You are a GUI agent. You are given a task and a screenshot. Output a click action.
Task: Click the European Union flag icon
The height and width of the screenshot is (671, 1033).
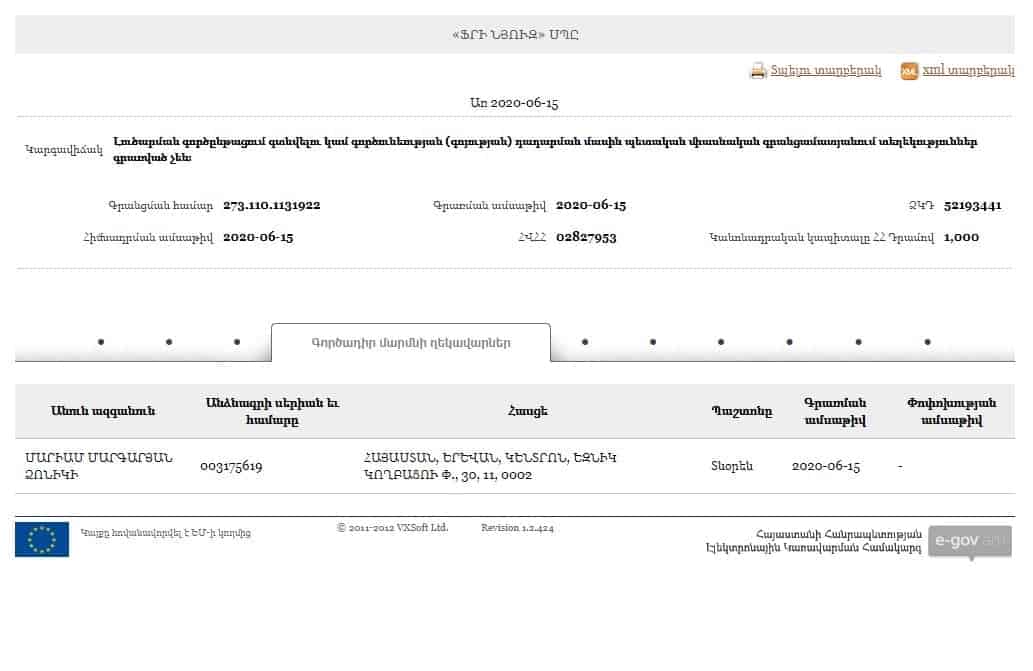tap(42, 539)
